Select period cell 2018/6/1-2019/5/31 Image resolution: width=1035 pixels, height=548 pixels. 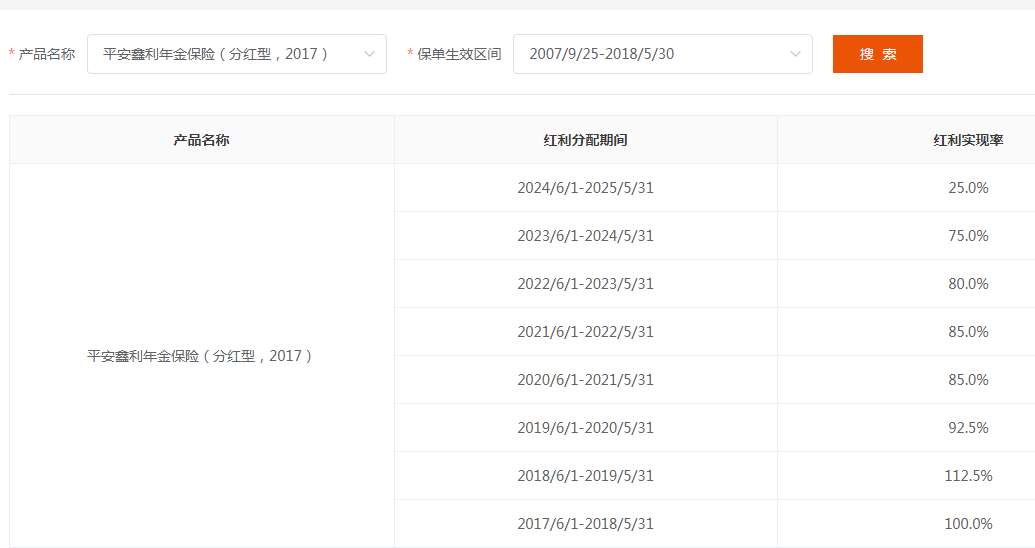click(x=585, y=476)
